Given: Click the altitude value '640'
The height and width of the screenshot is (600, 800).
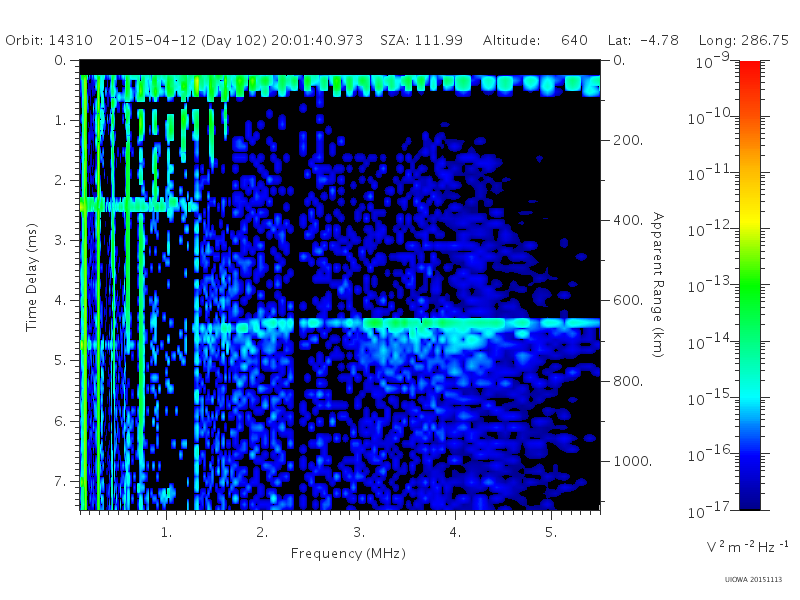Looking at the screenshot, I should click(x=574, y=40).
